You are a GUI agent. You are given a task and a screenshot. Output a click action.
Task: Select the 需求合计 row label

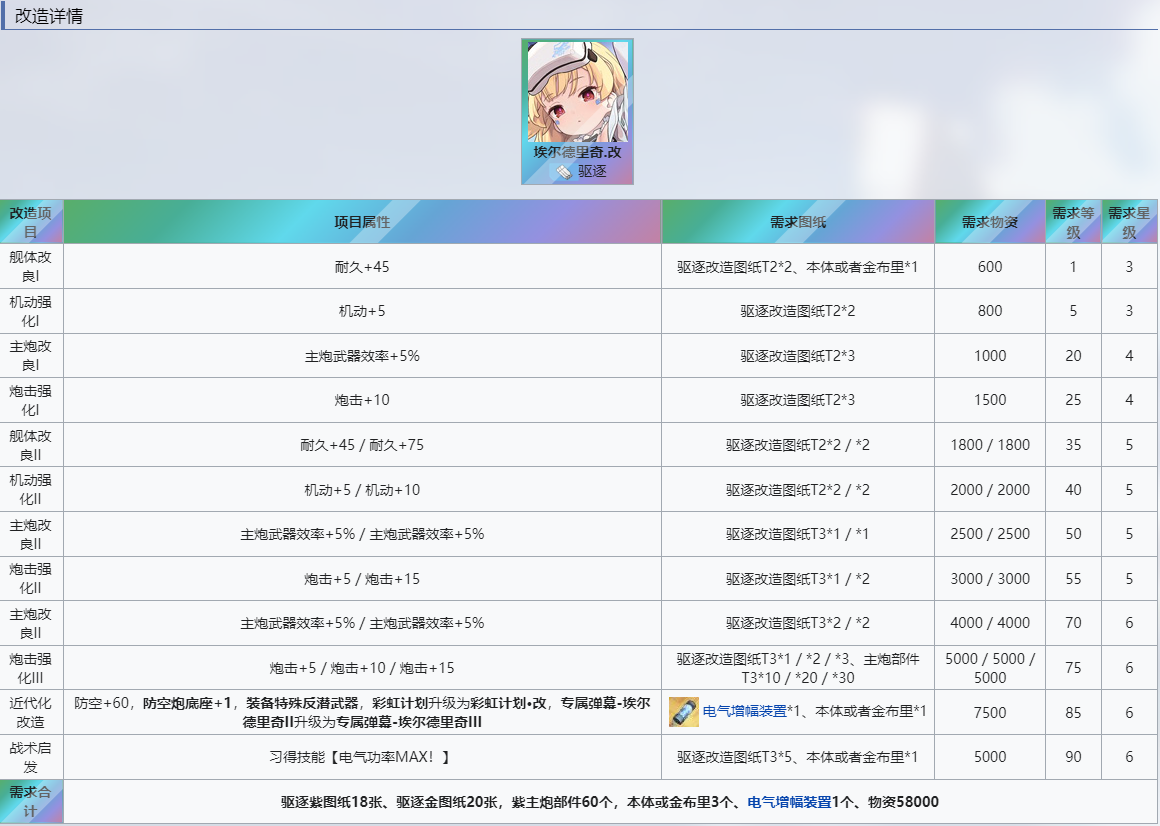[x=31, y=802]
